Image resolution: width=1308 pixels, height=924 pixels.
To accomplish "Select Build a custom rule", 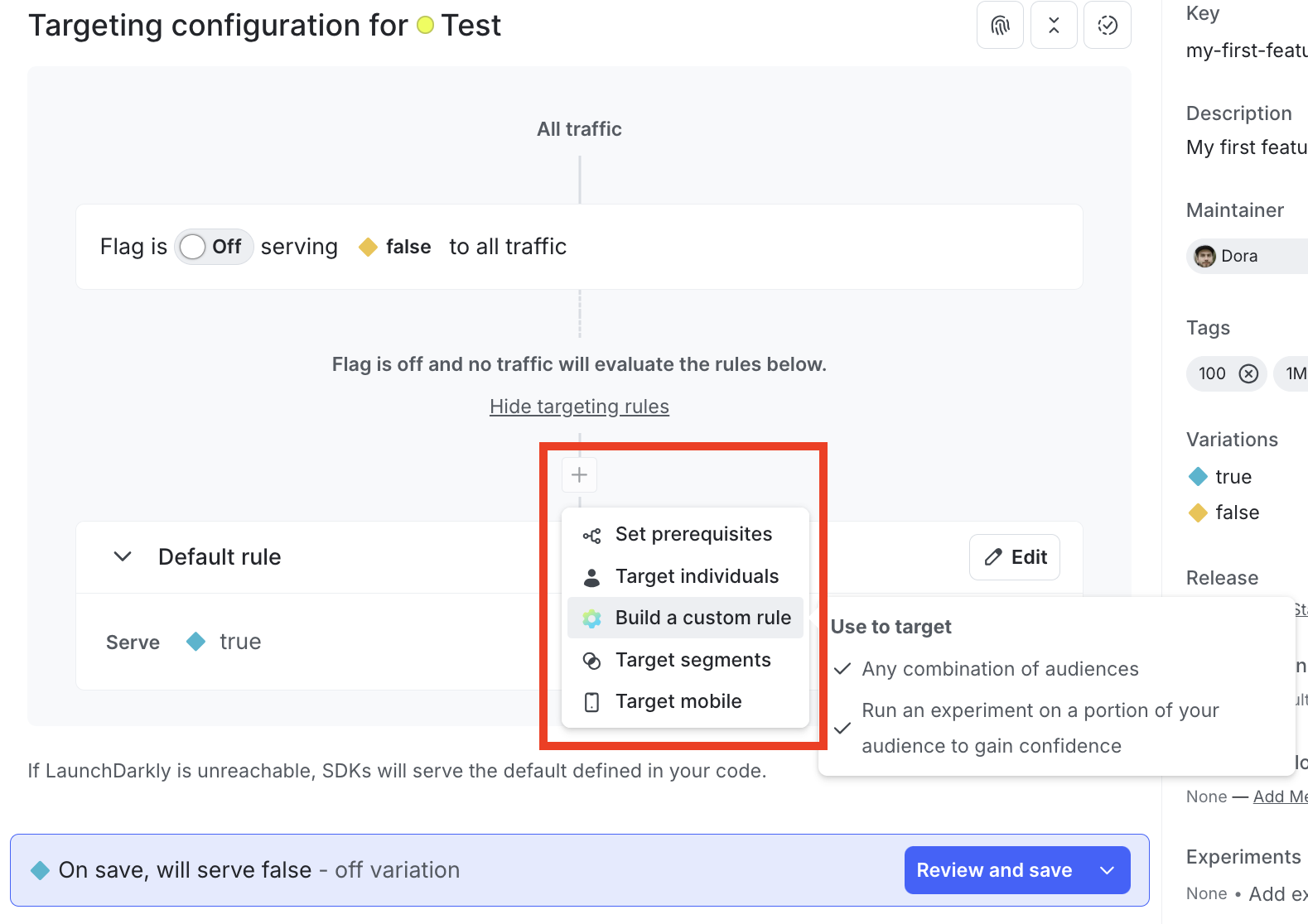I will 702,618.
